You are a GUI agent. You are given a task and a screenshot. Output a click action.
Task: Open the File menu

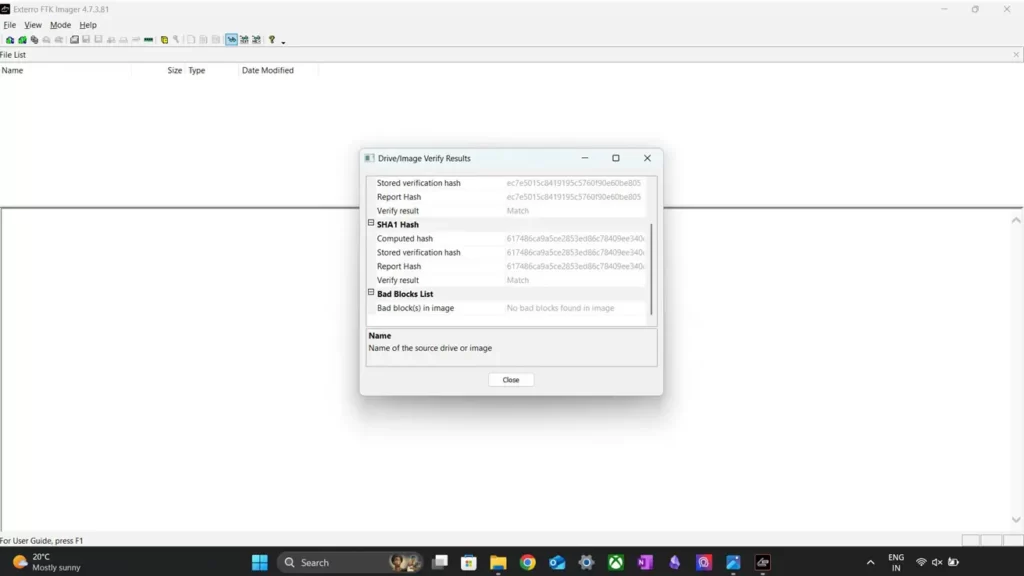[x=10, y=25]
